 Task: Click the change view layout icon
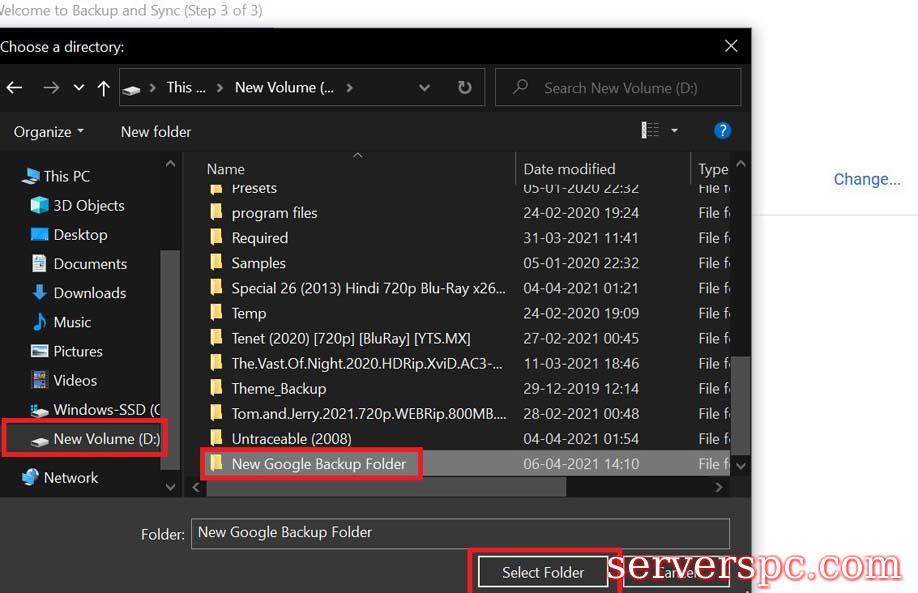651,131
